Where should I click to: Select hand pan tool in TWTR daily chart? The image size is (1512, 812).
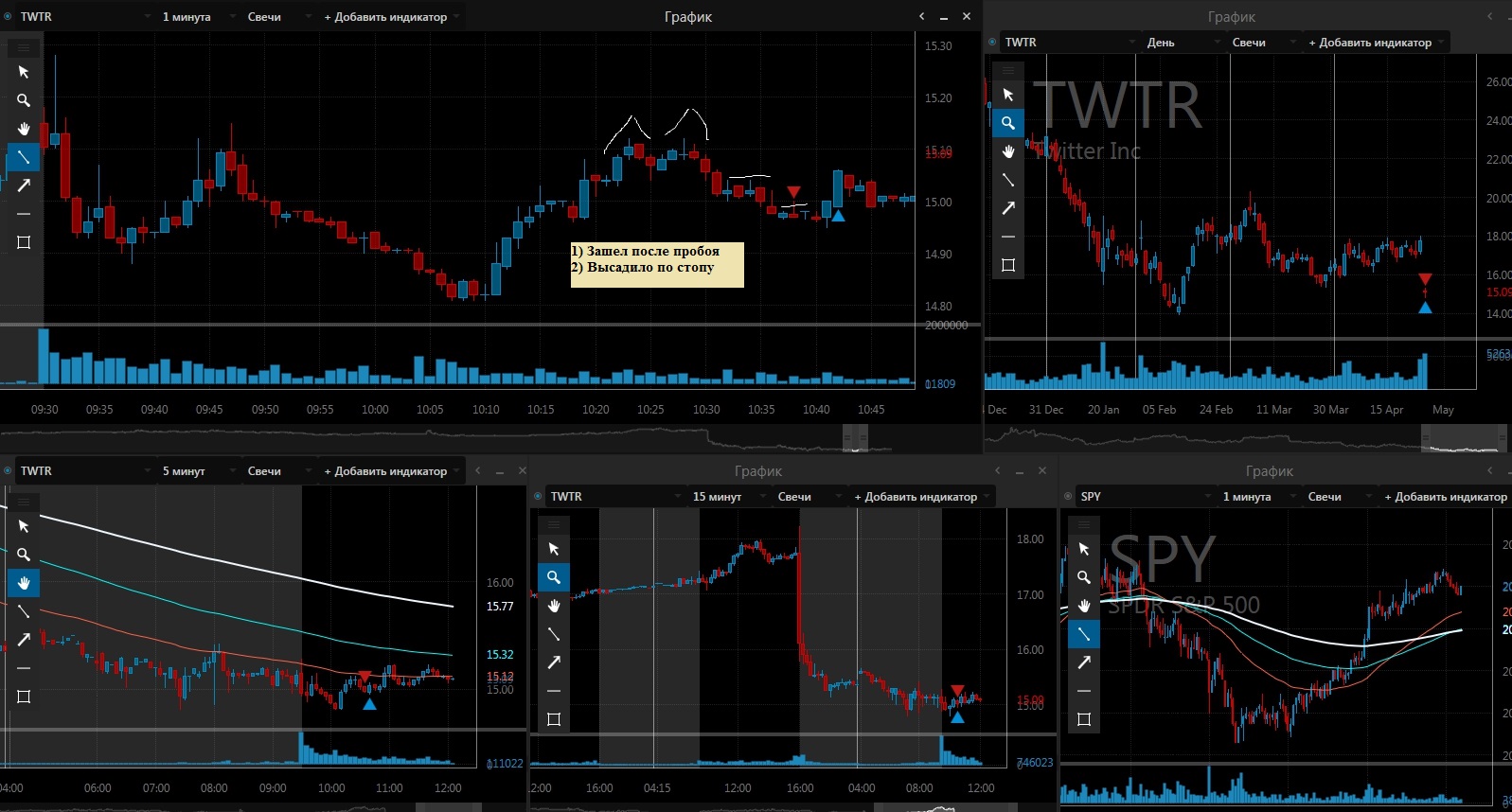(1008, 151)
